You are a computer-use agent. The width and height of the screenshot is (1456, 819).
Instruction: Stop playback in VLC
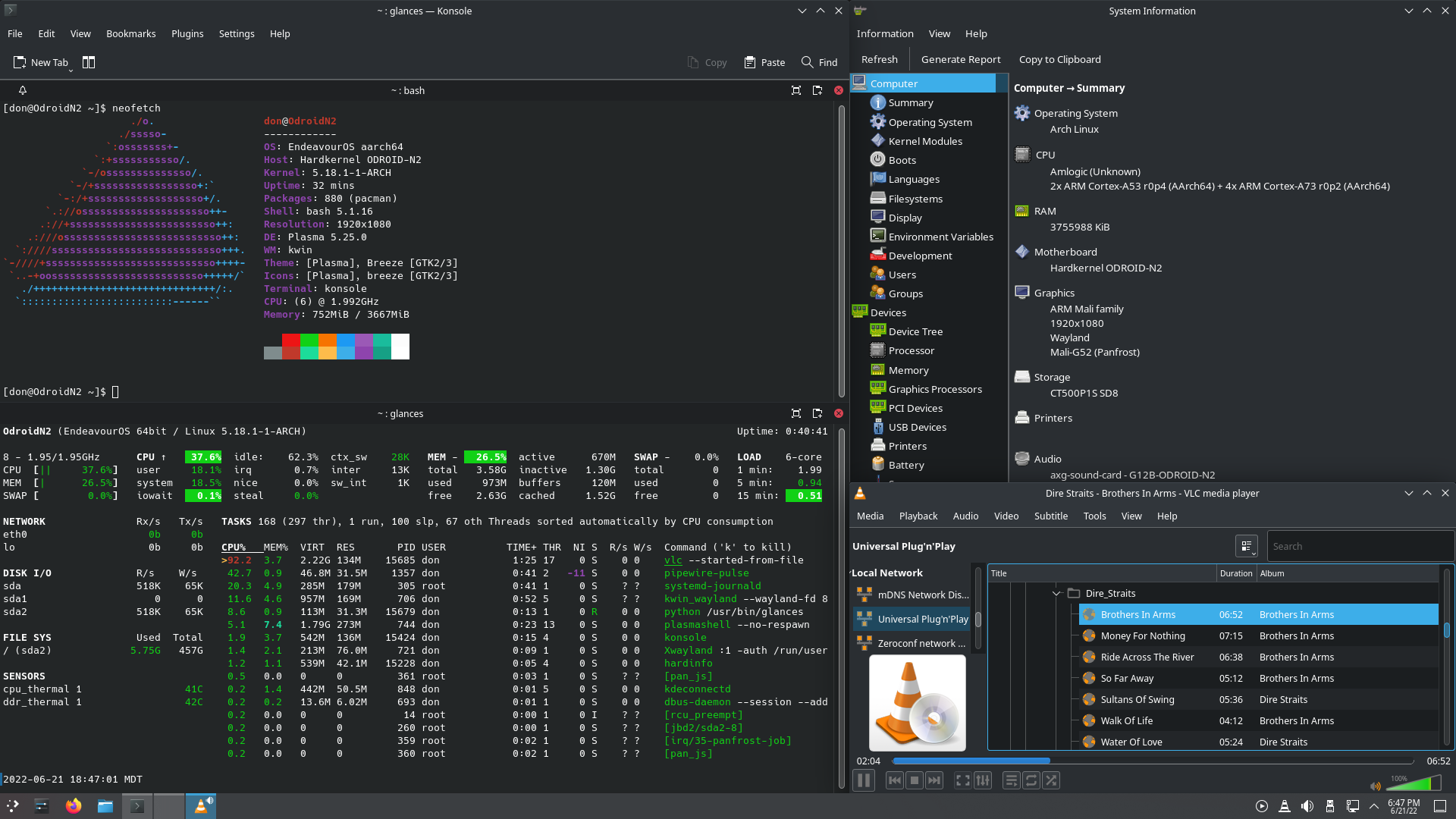[x=915, y=780]
